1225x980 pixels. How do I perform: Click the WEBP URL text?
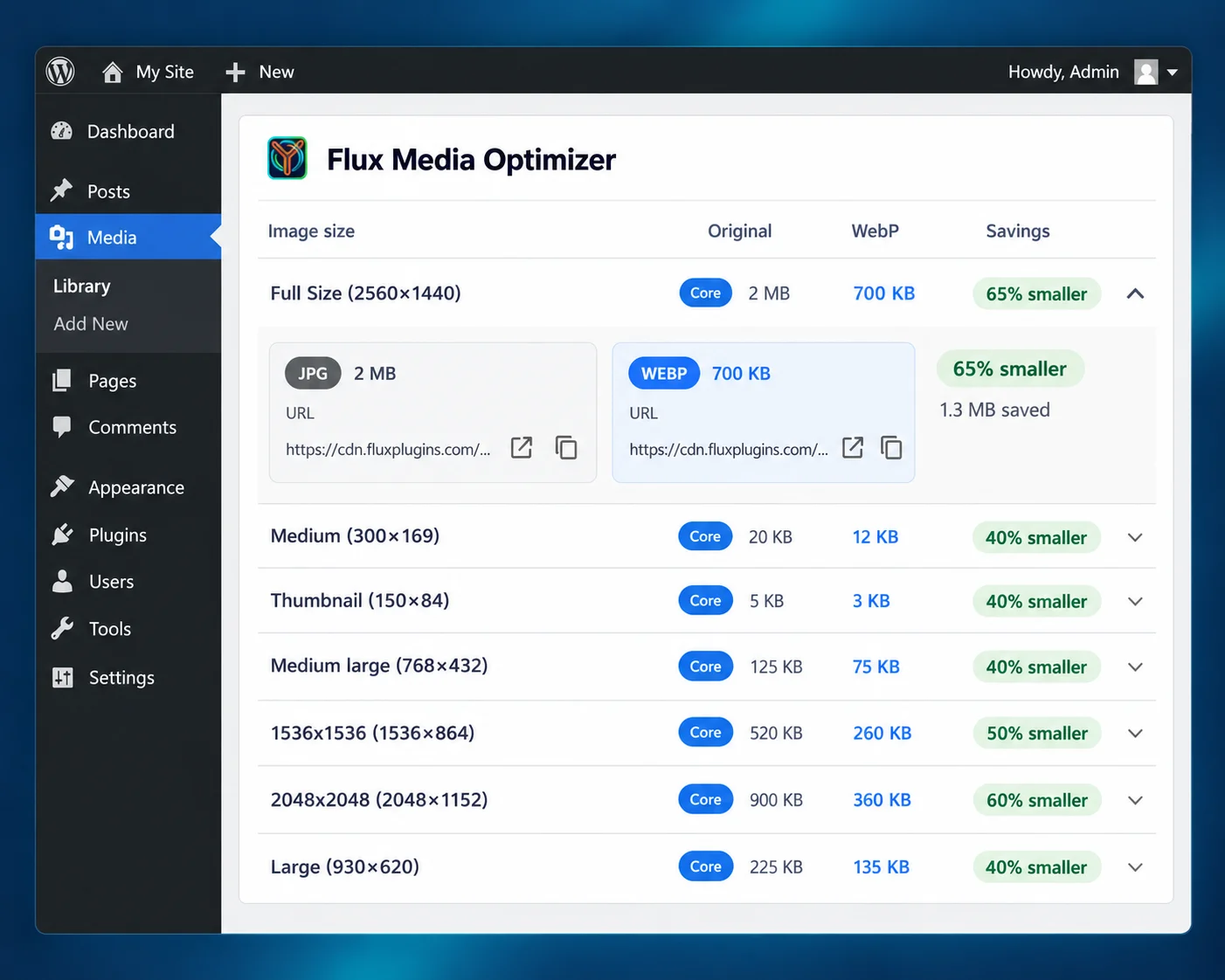click(x=729, y=449)
